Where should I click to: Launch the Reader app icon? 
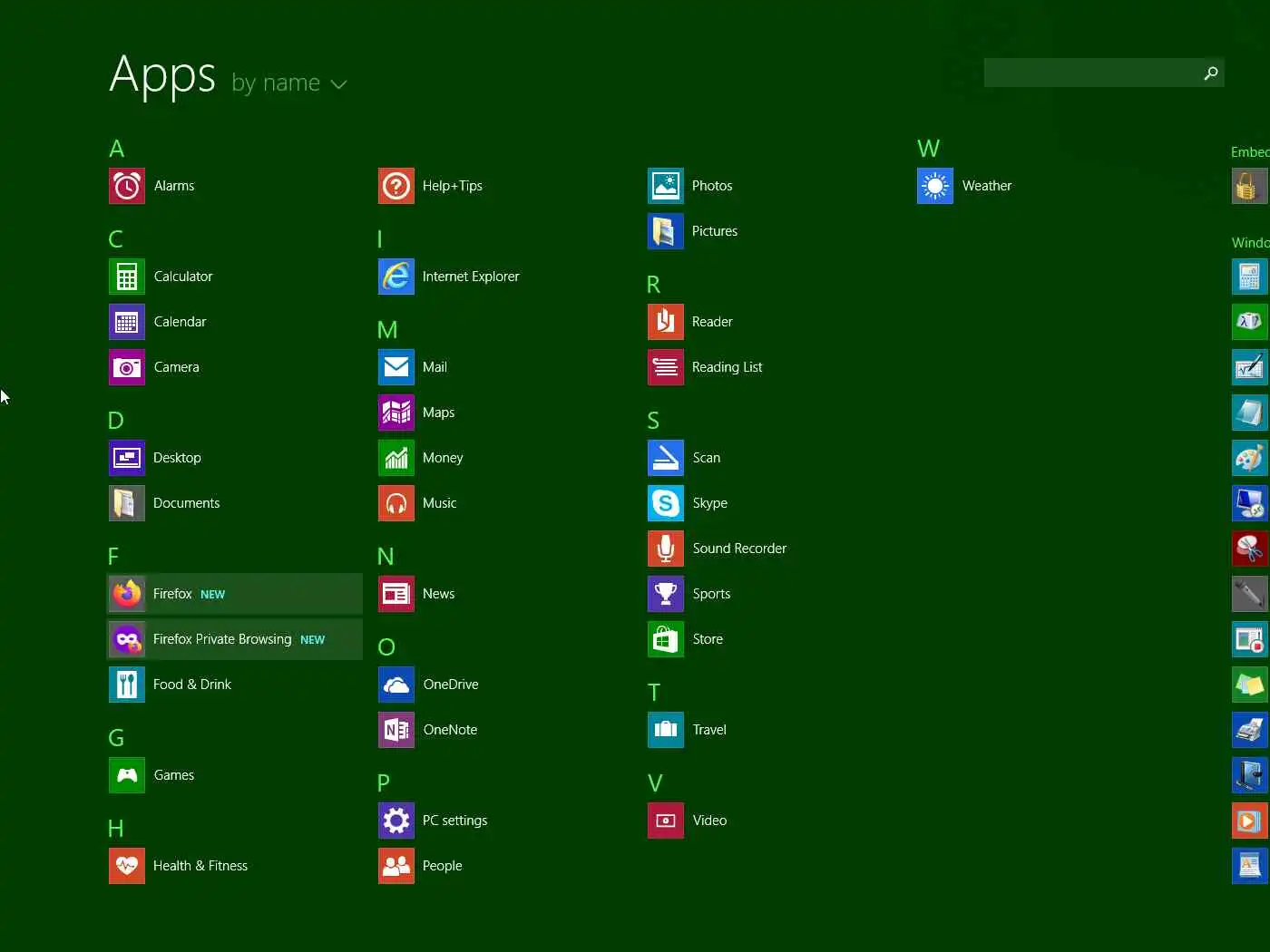click(666, 322)
